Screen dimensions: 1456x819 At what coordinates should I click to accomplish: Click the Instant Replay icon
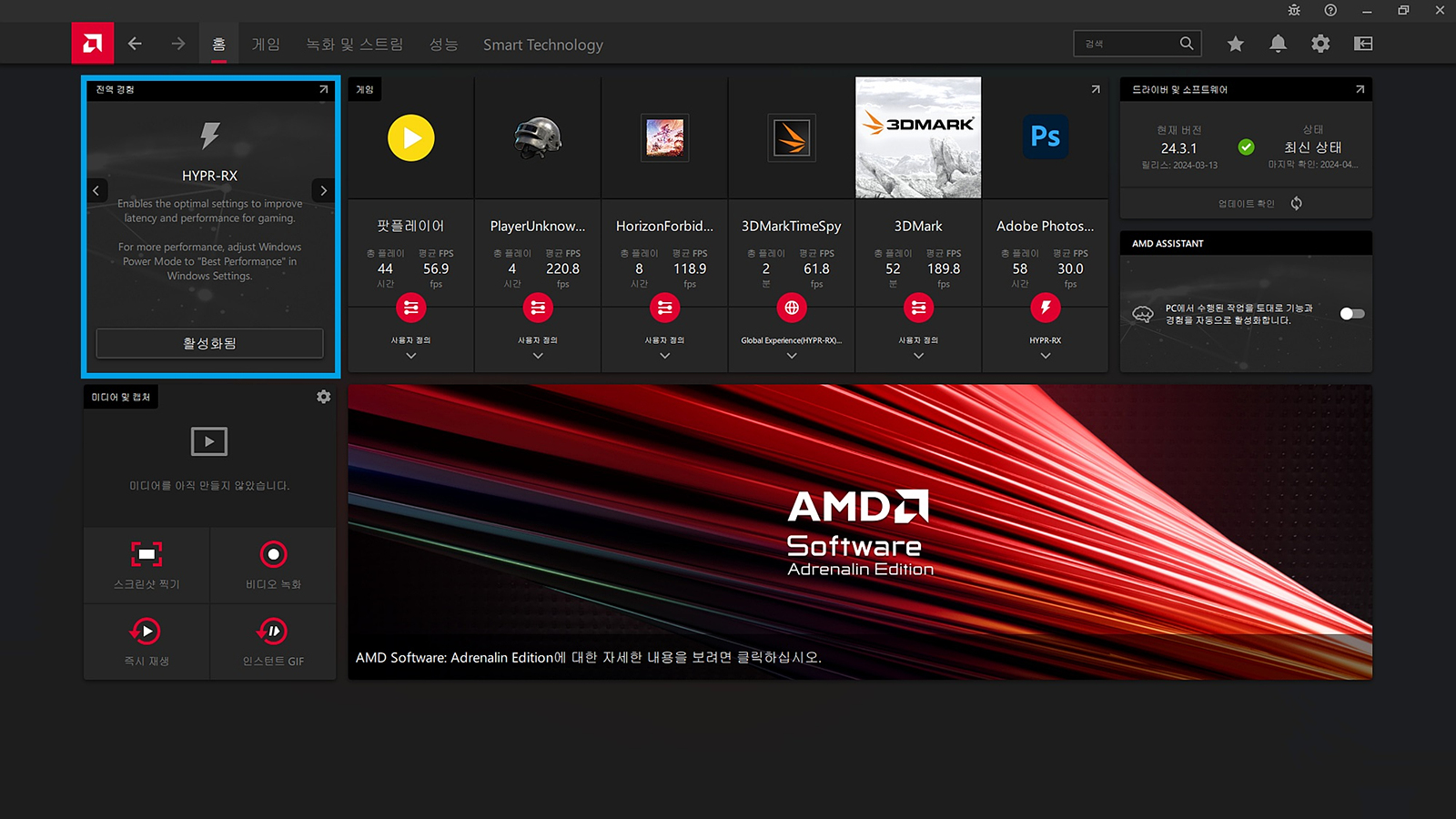click(147, 631)
